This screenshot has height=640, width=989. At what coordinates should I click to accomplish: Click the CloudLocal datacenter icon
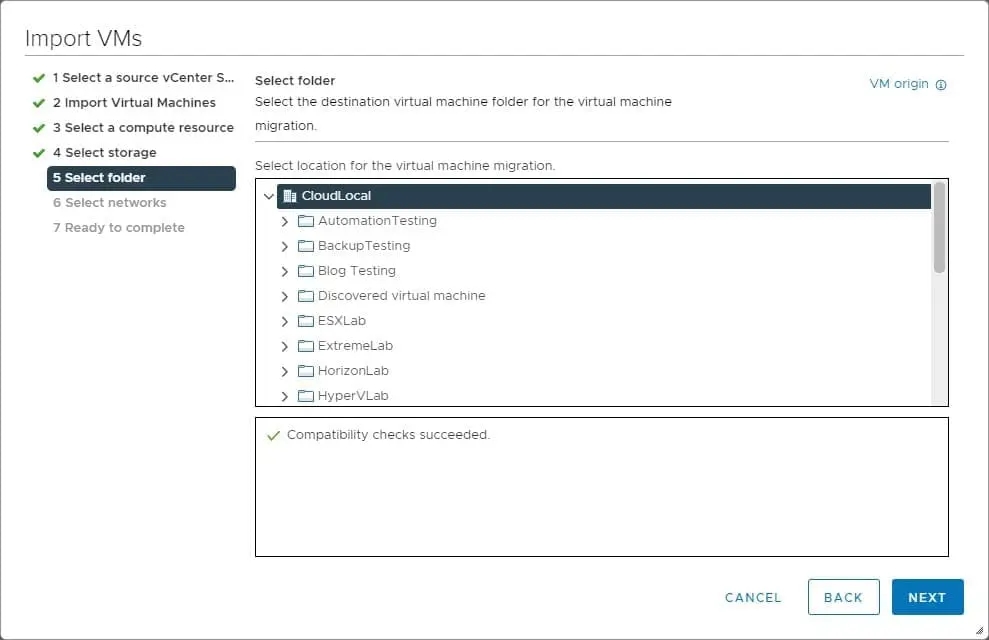290,196
